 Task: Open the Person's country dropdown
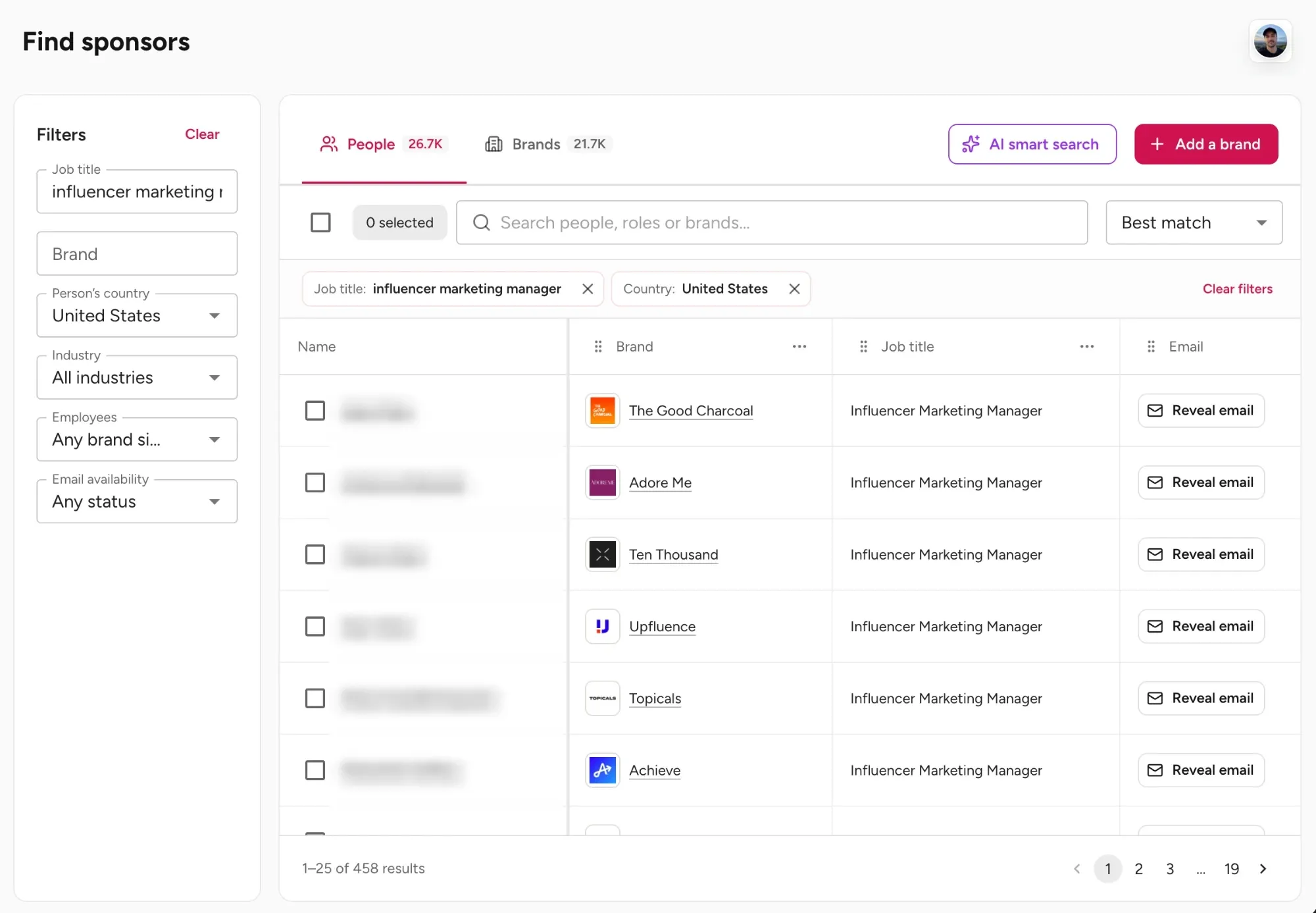point(137,315)
